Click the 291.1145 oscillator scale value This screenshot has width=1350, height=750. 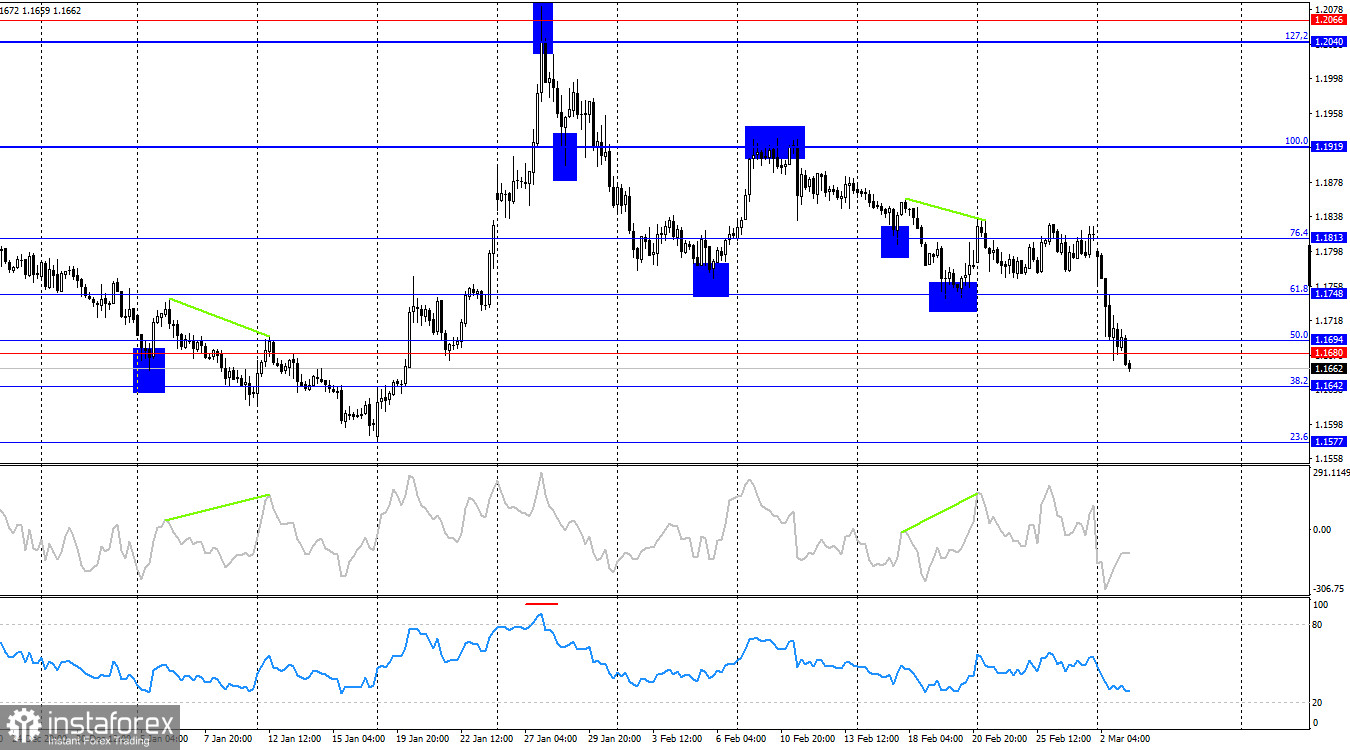tap(1330, 473)
